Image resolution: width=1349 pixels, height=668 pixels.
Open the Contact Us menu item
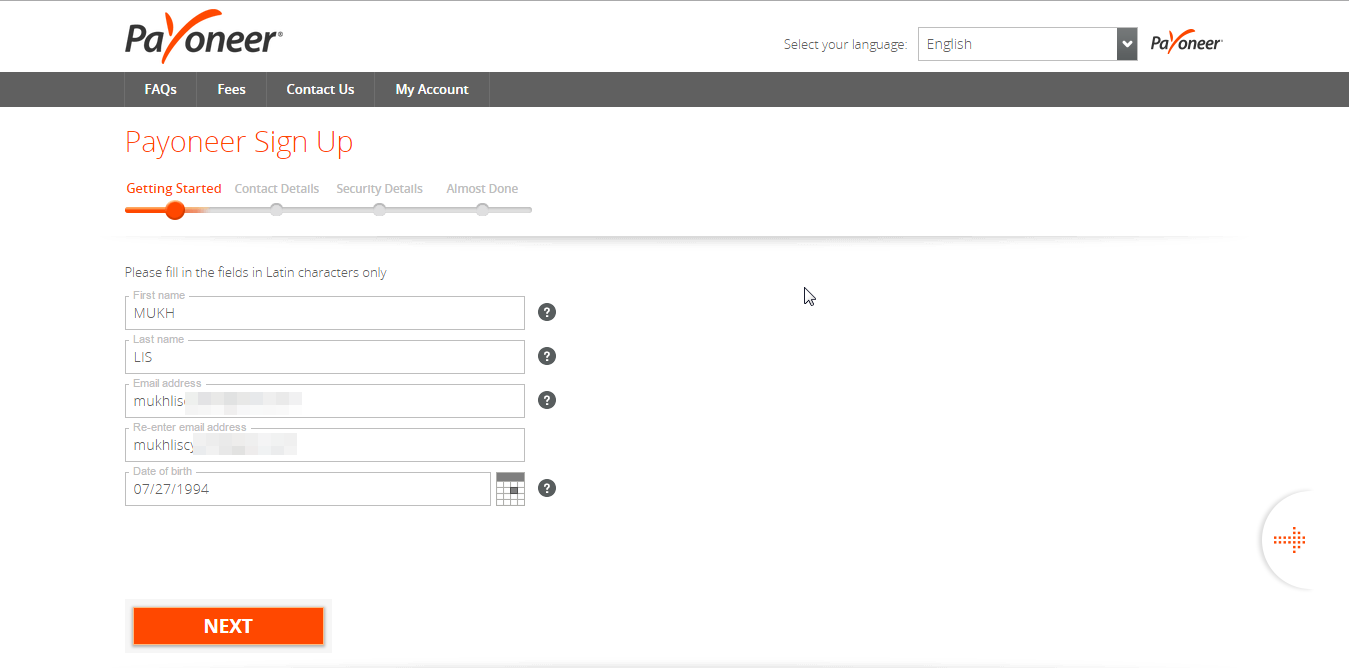(320, 89)
